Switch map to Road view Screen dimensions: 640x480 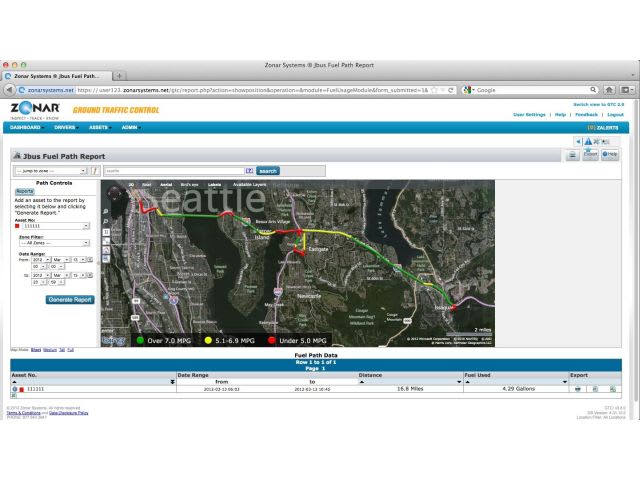coord(146,185)
